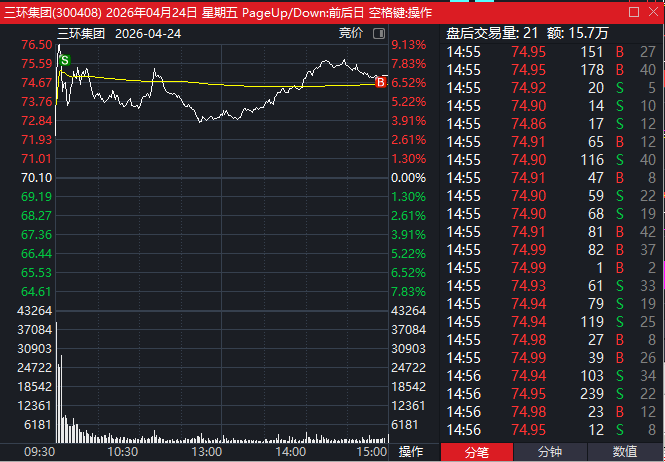Switch to the 分笔 tab
The height and width of the screenshot is (462, 665).
(477, 452)
